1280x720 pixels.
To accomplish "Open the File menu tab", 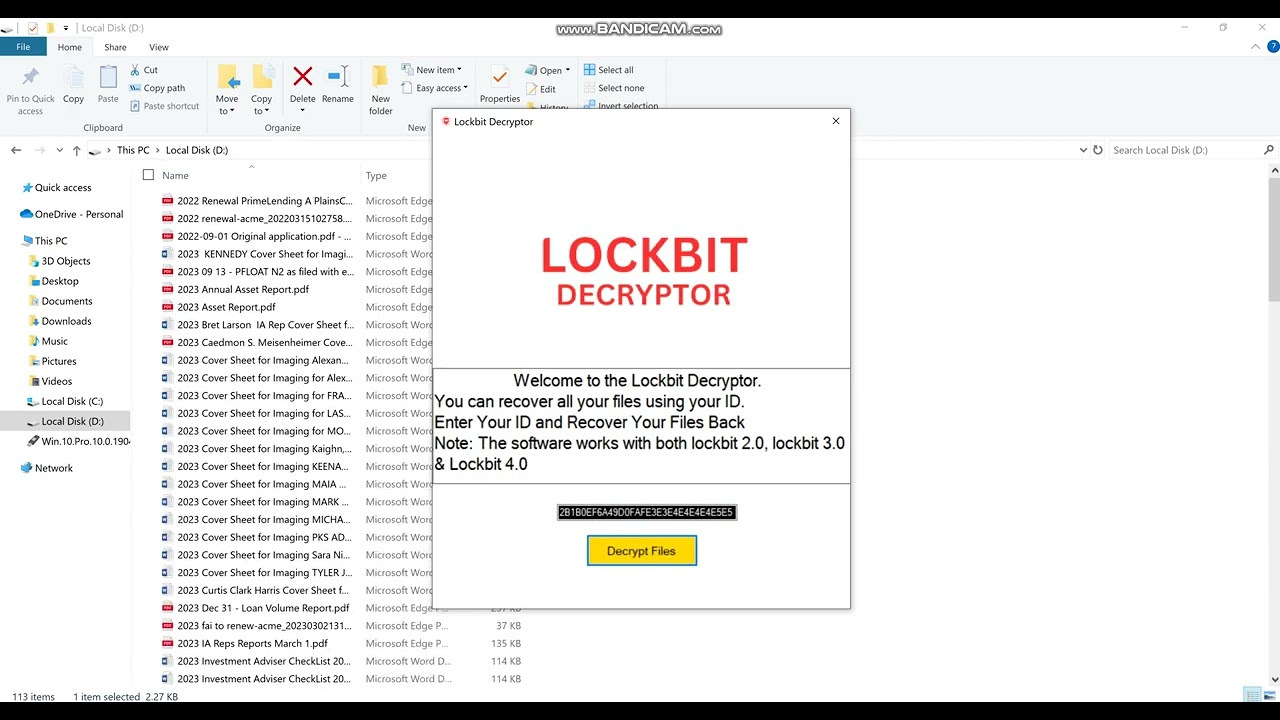I will tap(23, 47).
